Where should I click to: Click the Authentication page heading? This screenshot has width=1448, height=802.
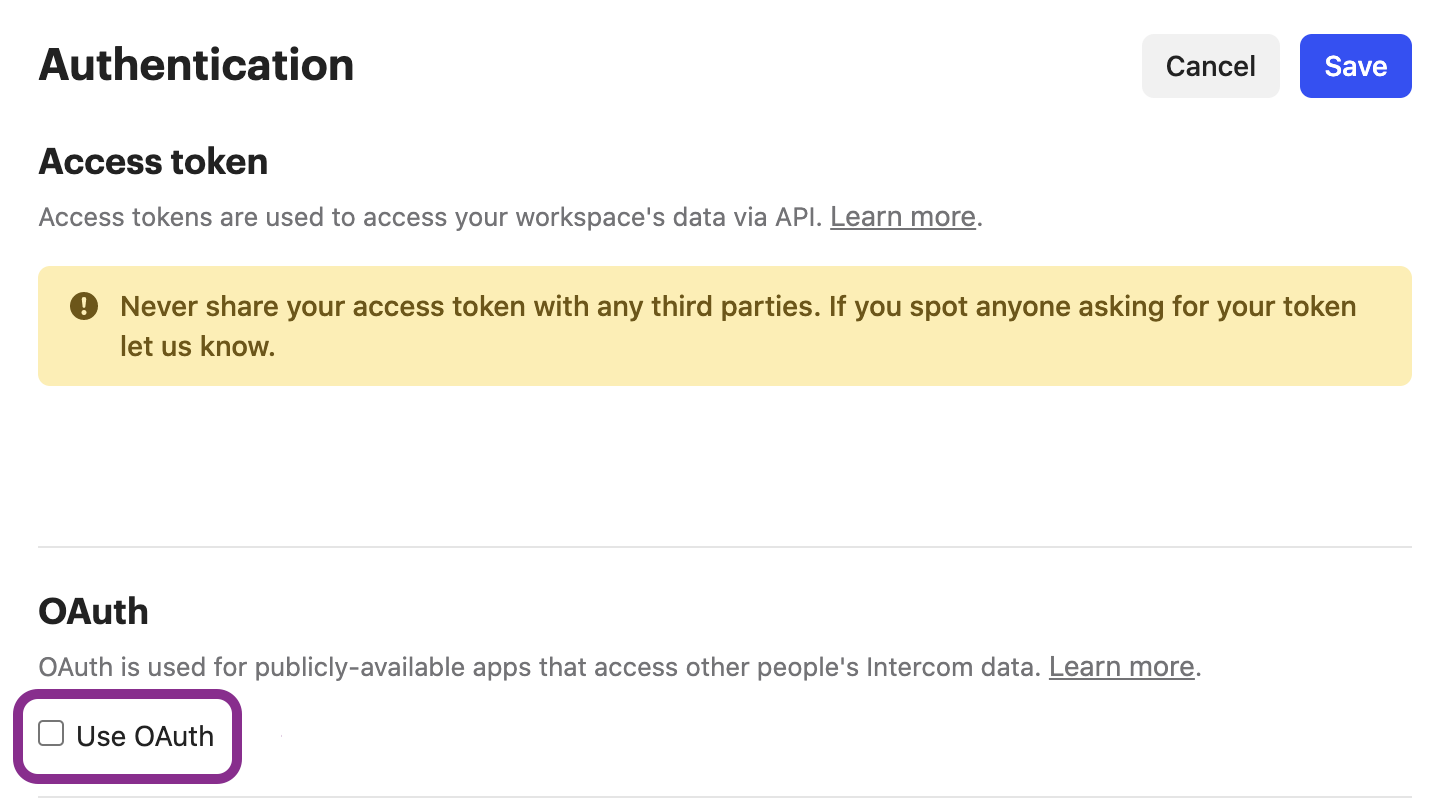[x=196, y=65]
